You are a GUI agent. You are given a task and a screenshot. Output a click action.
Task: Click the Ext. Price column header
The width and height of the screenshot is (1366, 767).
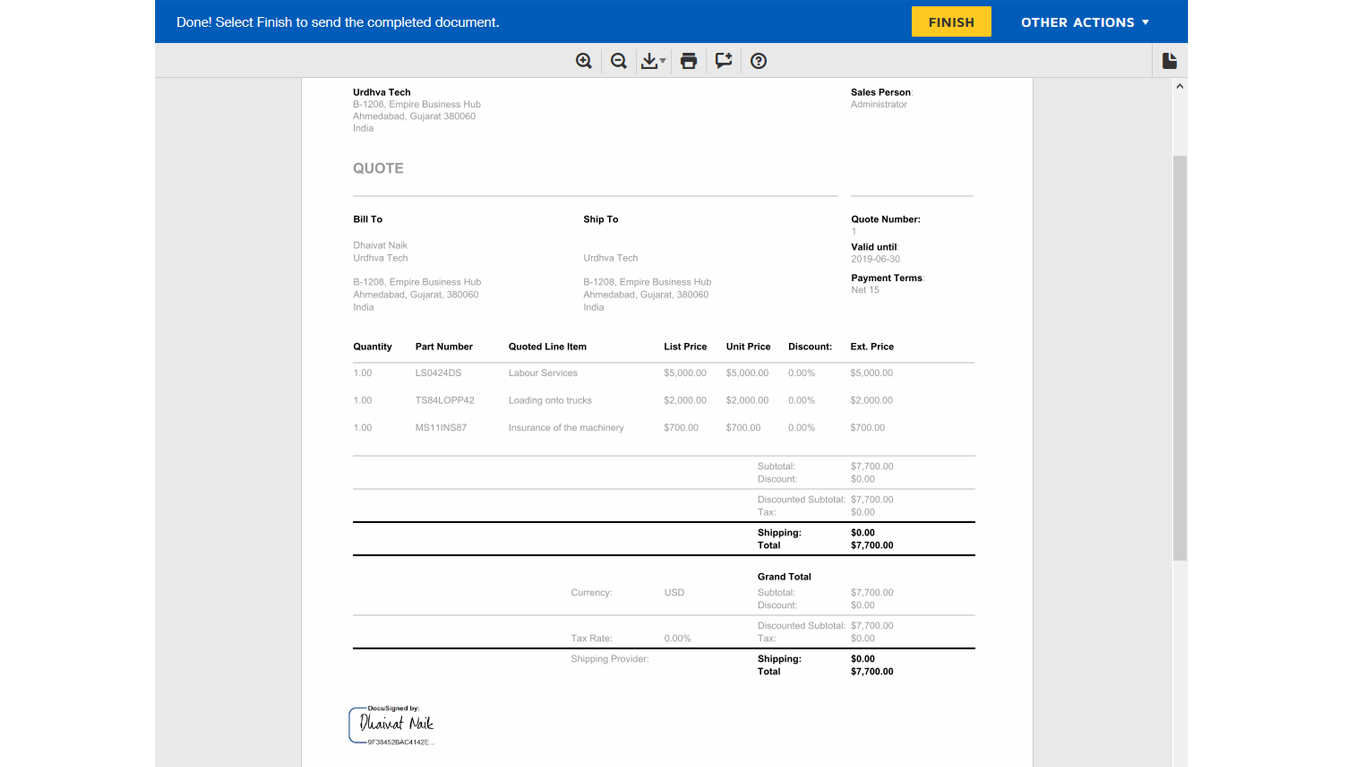tap(872, 347)
